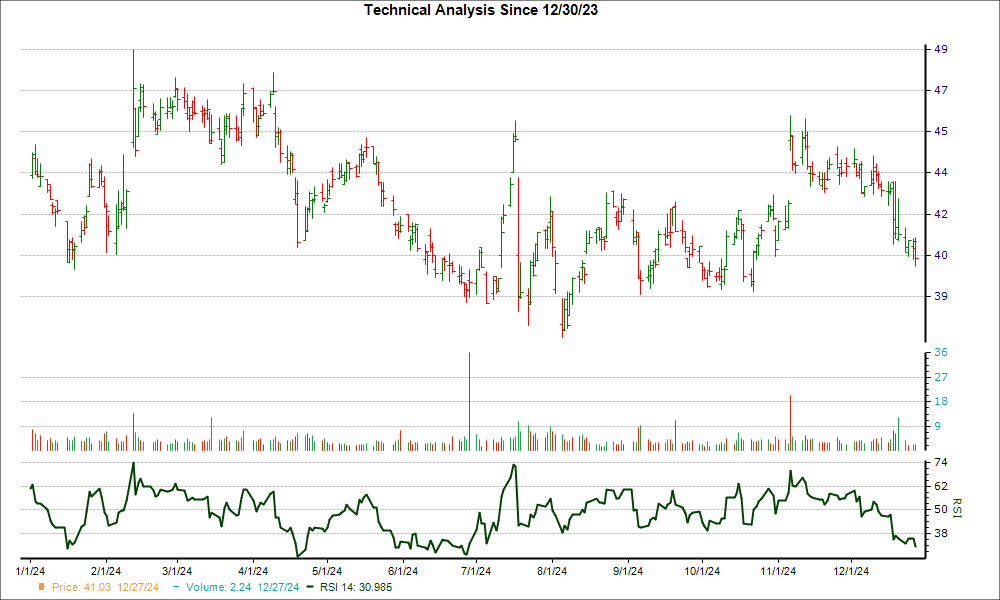The height and width of the screenshot is (600, 1000).
Task: Click the orange Price legend swatch
Action: coord(41,587)
